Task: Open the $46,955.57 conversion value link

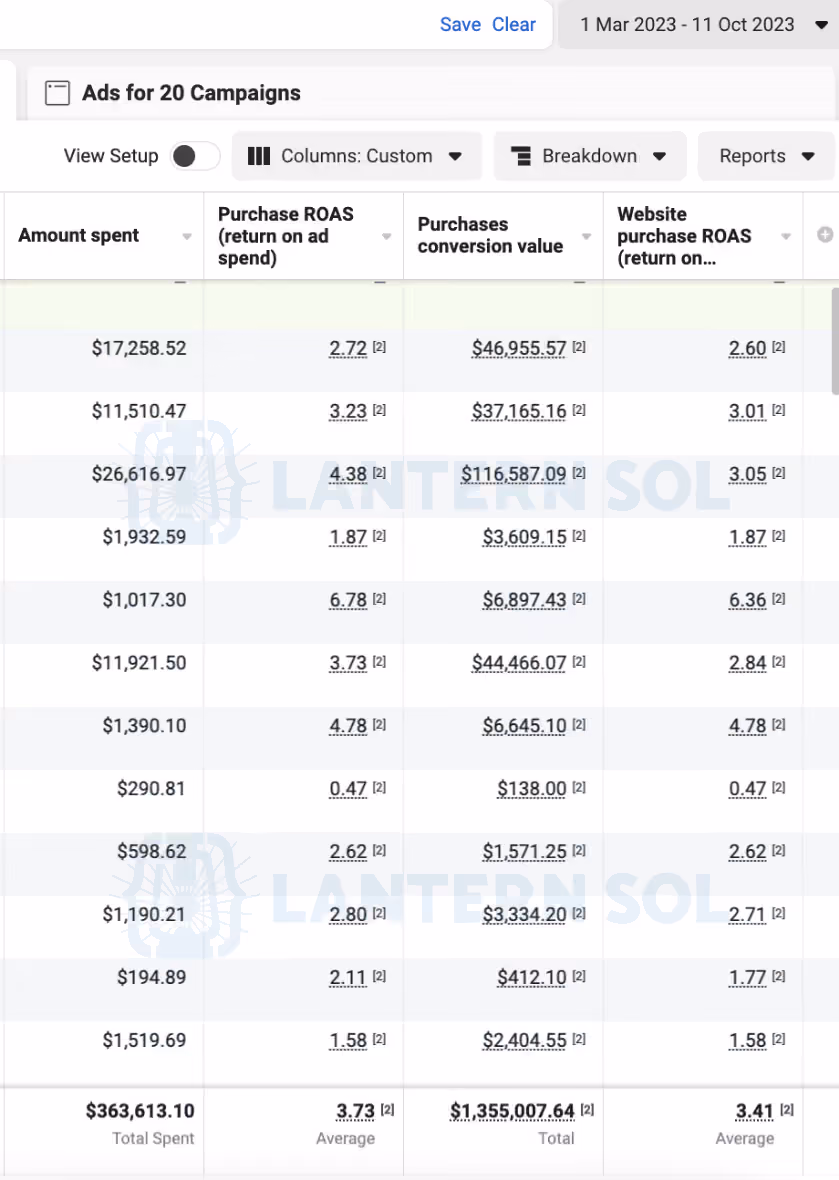Action: (519, 348)
